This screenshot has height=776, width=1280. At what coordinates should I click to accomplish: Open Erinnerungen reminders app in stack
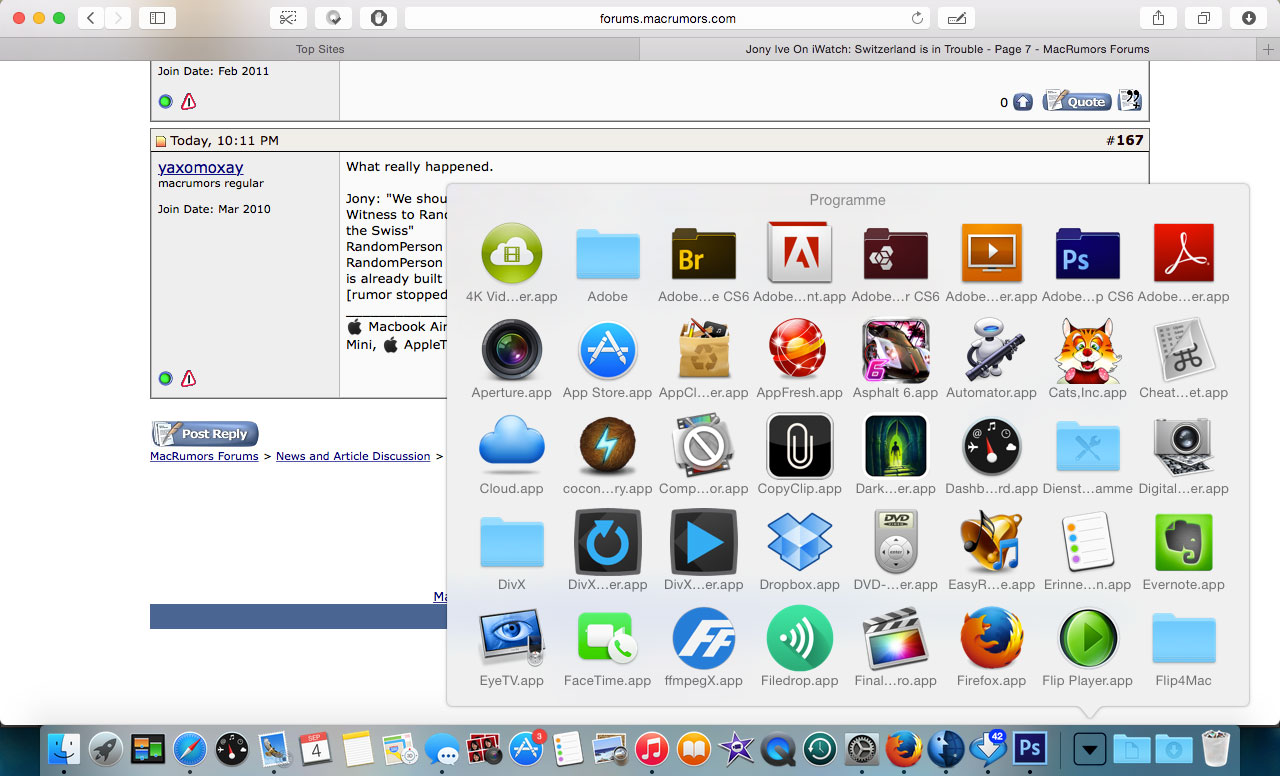(1088, 541)
